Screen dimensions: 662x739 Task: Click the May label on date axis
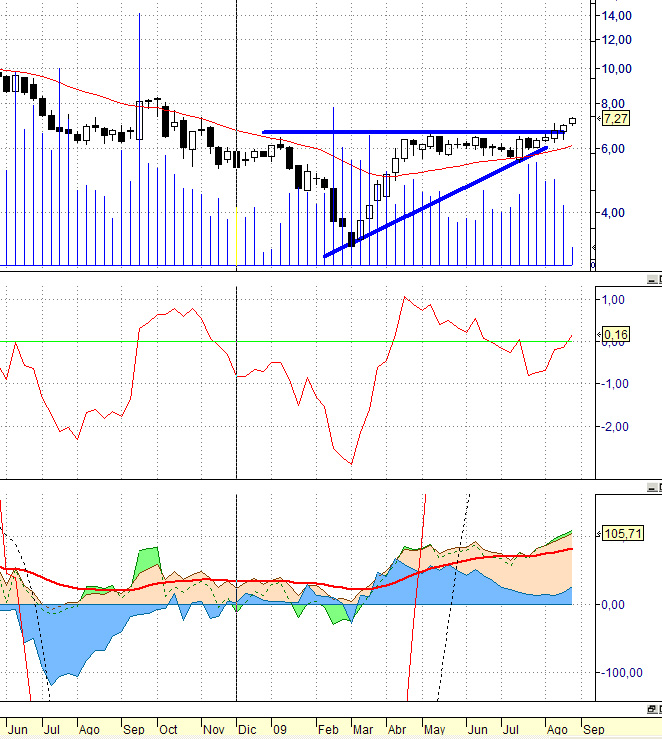tap(434, 730)
